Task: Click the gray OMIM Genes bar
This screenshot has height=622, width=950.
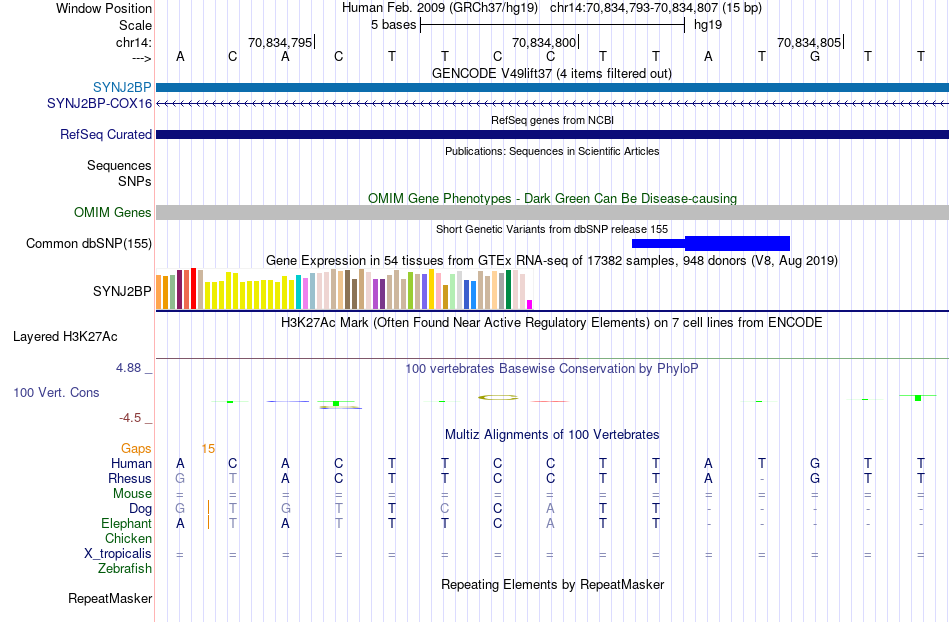Action: [x=553, y=213]
